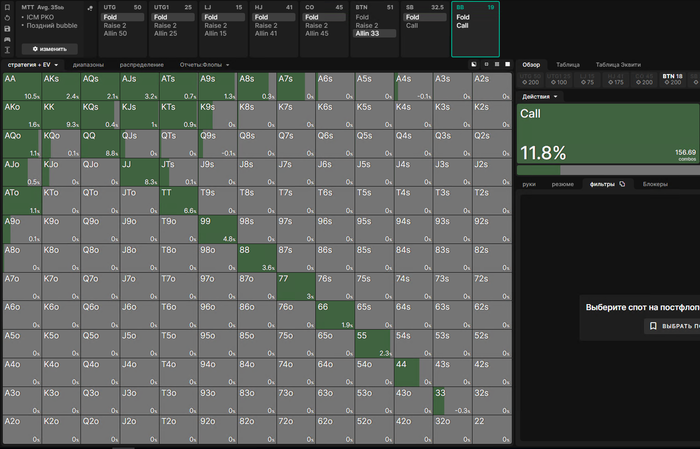The height and width of the screenshot is (449, 700).
Task: Open the Отчеты:Флопы dropdown
Action: (204, 65)
